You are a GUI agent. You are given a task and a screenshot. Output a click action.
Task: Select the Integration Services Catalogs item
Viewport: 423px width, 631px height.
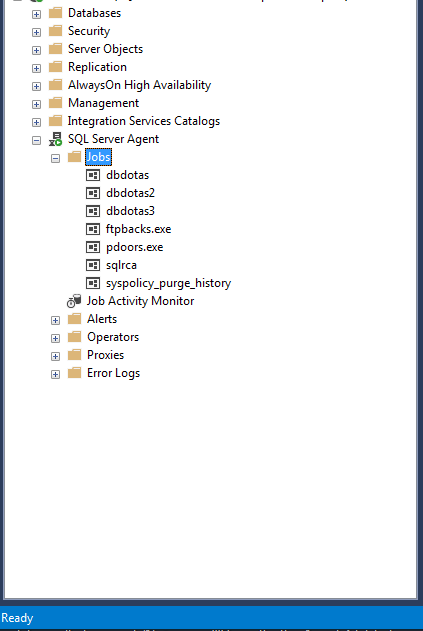[x=144, y=121]
